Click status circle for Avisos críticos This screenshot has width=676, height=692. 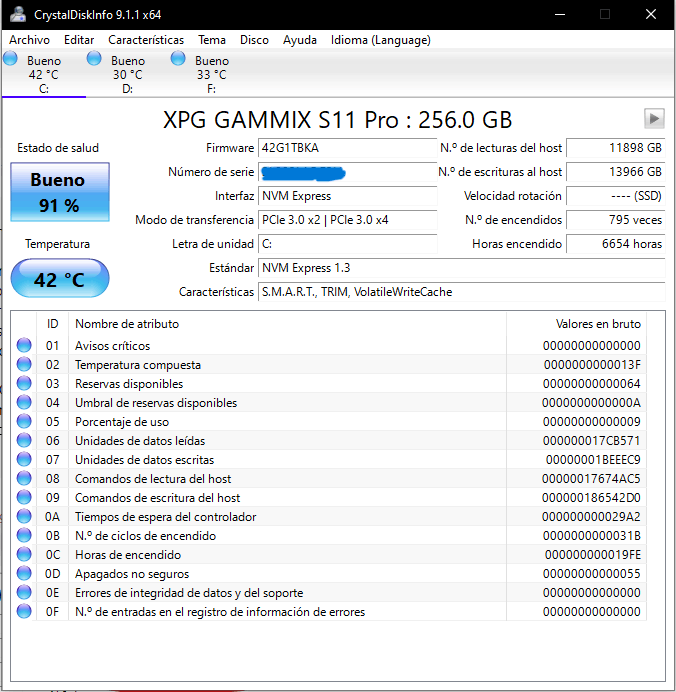coord(24,345)
